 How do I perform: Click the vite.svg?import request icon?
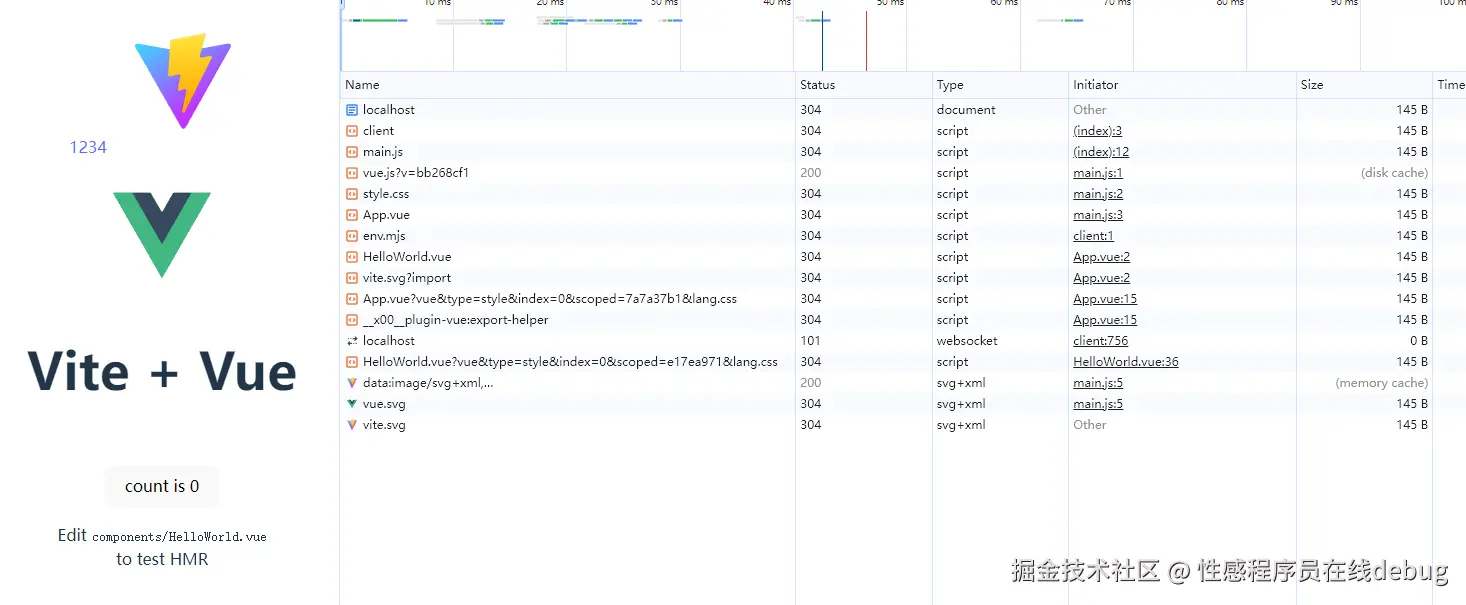tap(352, 278)
